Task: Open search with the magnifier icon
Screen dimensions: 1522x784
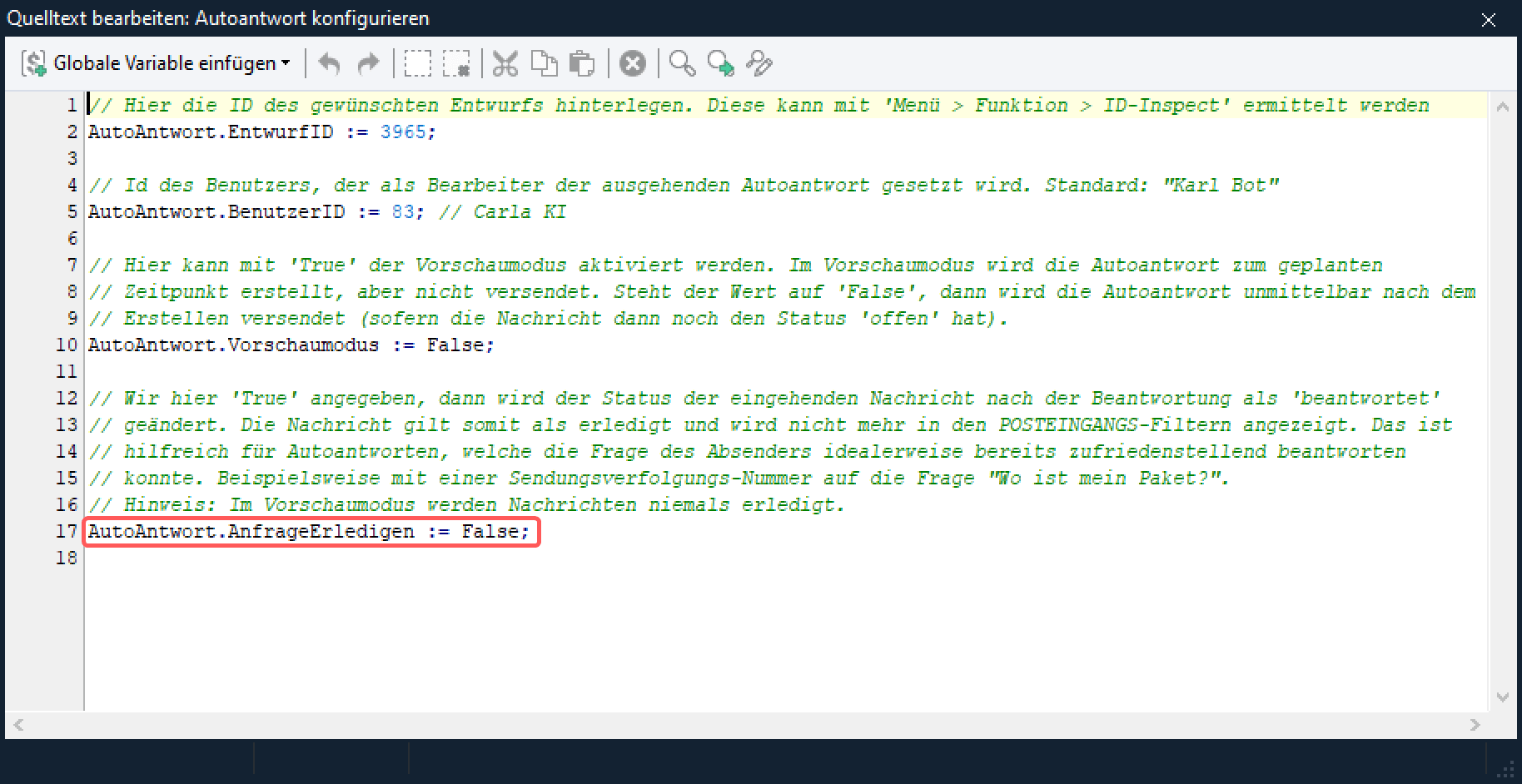Action: point(682,63)
